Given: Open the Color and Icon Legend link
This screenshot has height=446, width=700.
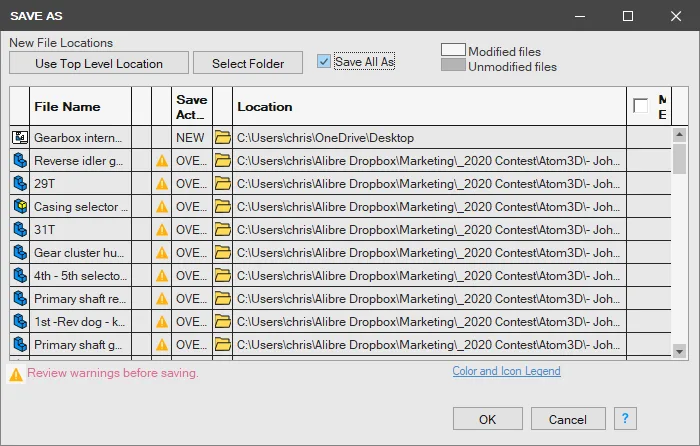Looking at the screenshot, I should click(506, 371).
